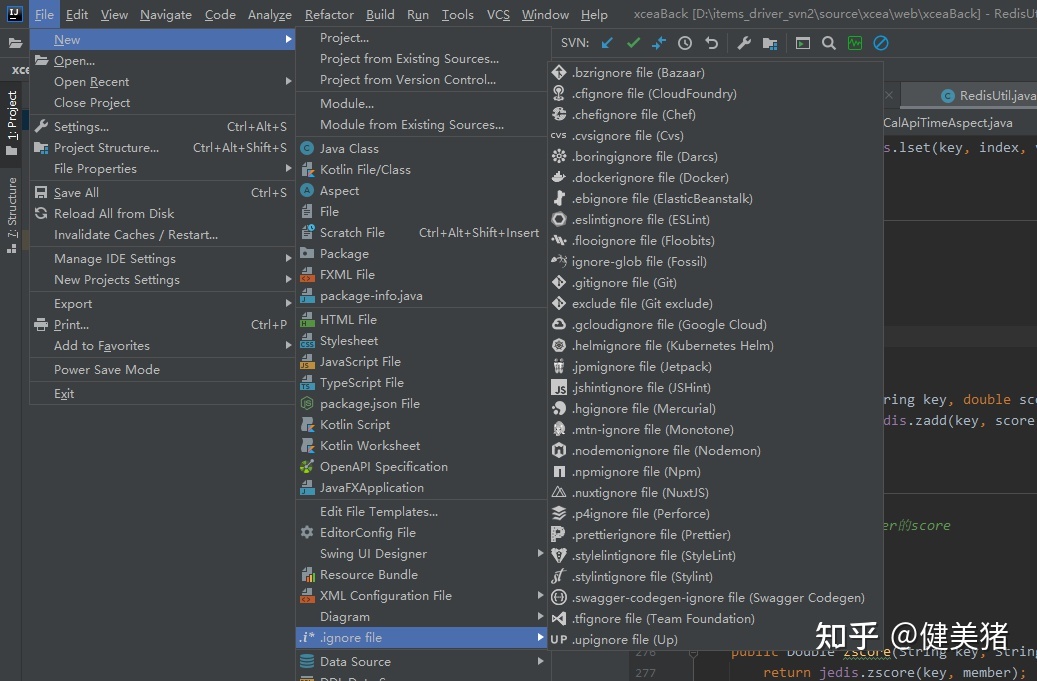Create new HTML File

point(421,319)
